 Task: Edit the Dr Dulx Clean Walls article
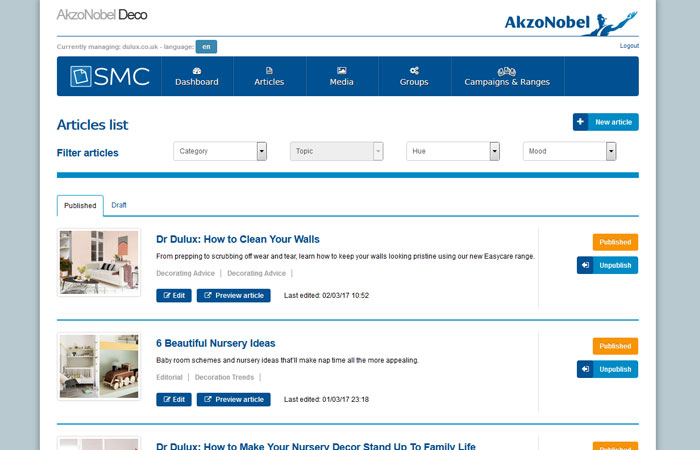click(174, 295)
